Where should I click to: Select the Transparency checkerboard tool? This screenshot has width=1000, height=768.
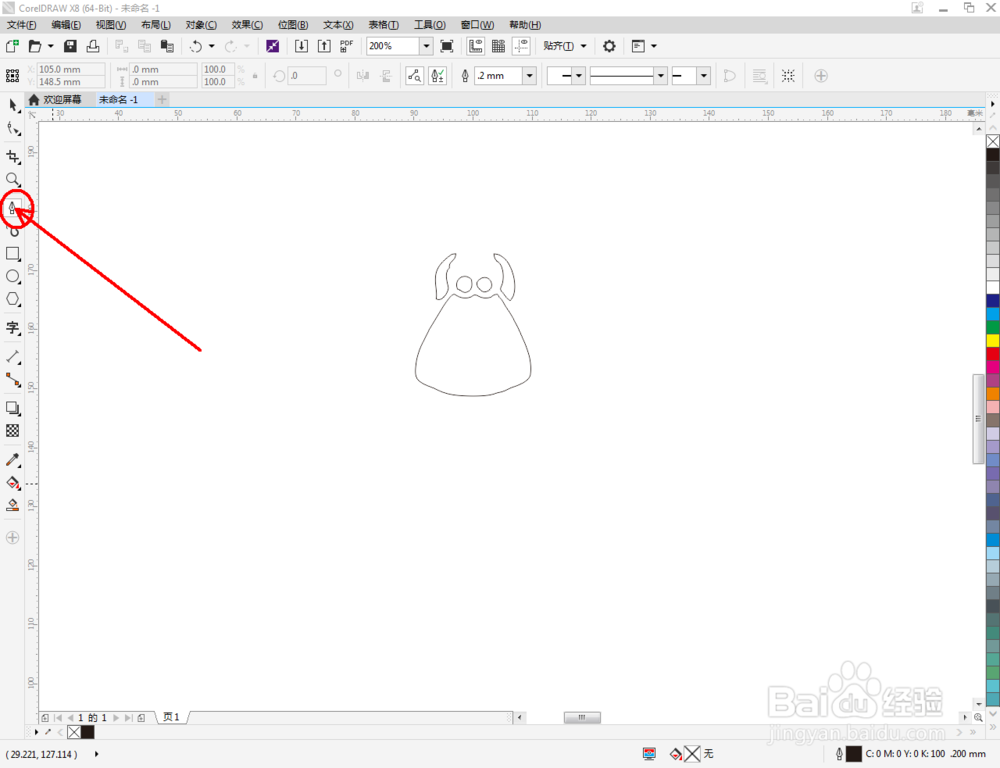pos(13,431)
